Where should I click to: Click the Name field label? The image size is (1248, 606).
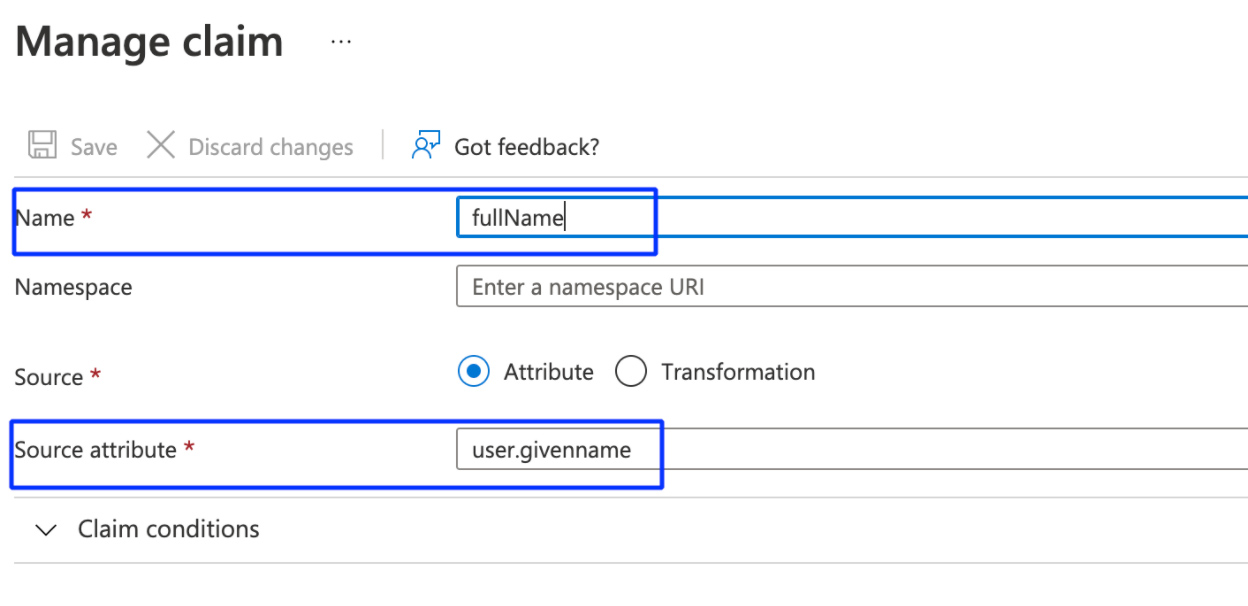point(45,218)
